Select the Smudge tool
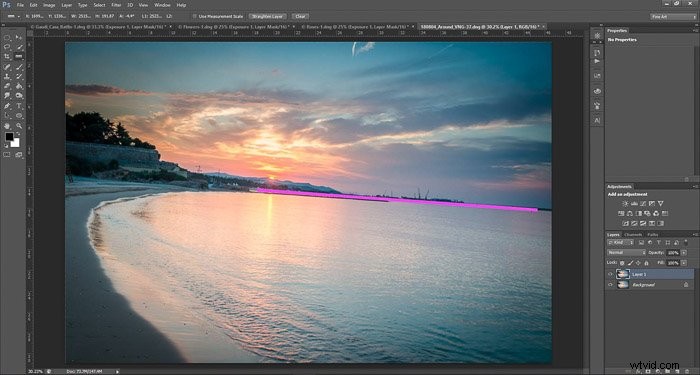Viewport: 700px width, 375px height. [x=7, y=96]
